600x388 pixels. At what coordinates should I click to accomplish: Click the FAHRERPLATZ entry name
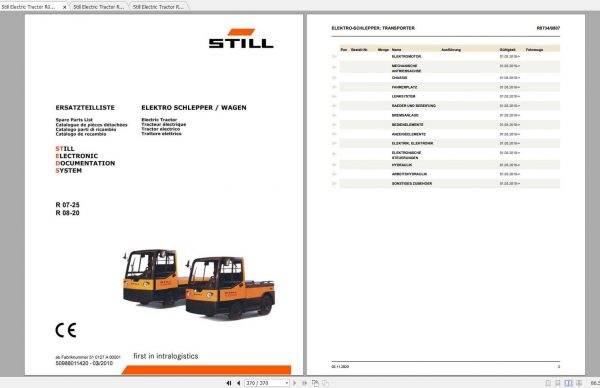point(404,87)
